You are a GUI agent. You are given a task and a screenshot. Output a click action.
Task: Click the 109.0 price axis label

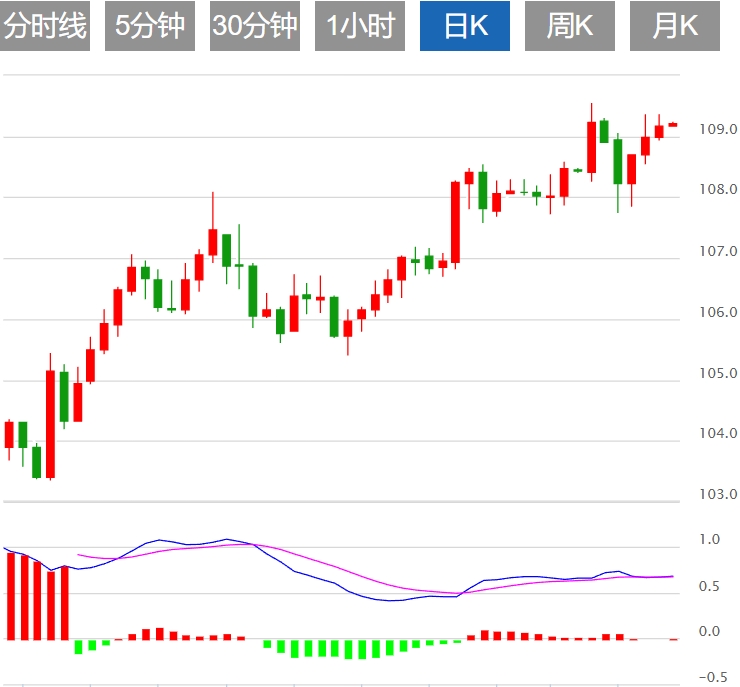tap(718, 129)
